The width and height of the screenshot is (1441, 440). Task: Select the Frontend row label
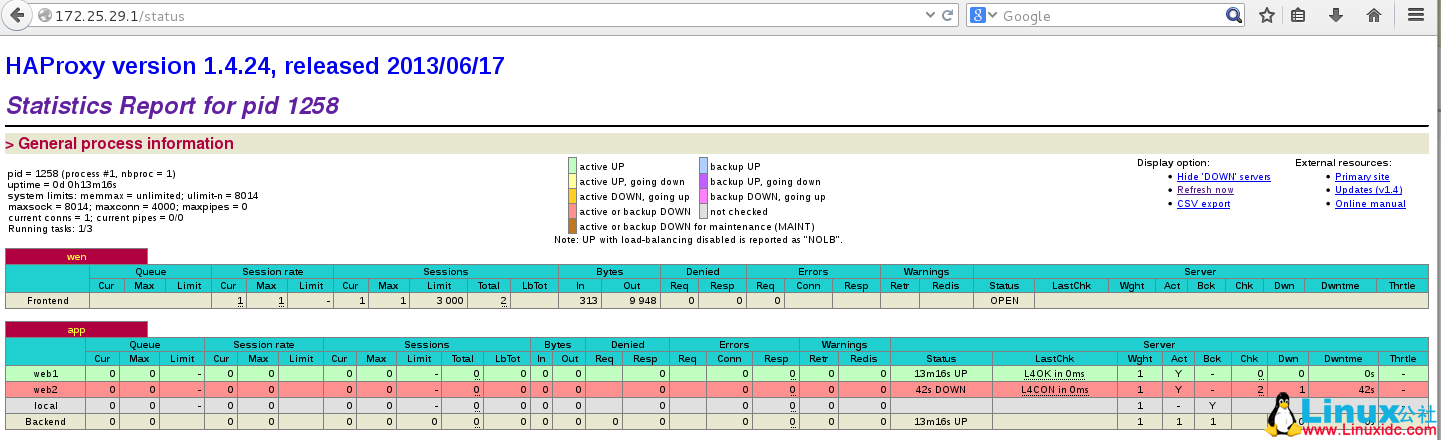(x=47, y=300)
